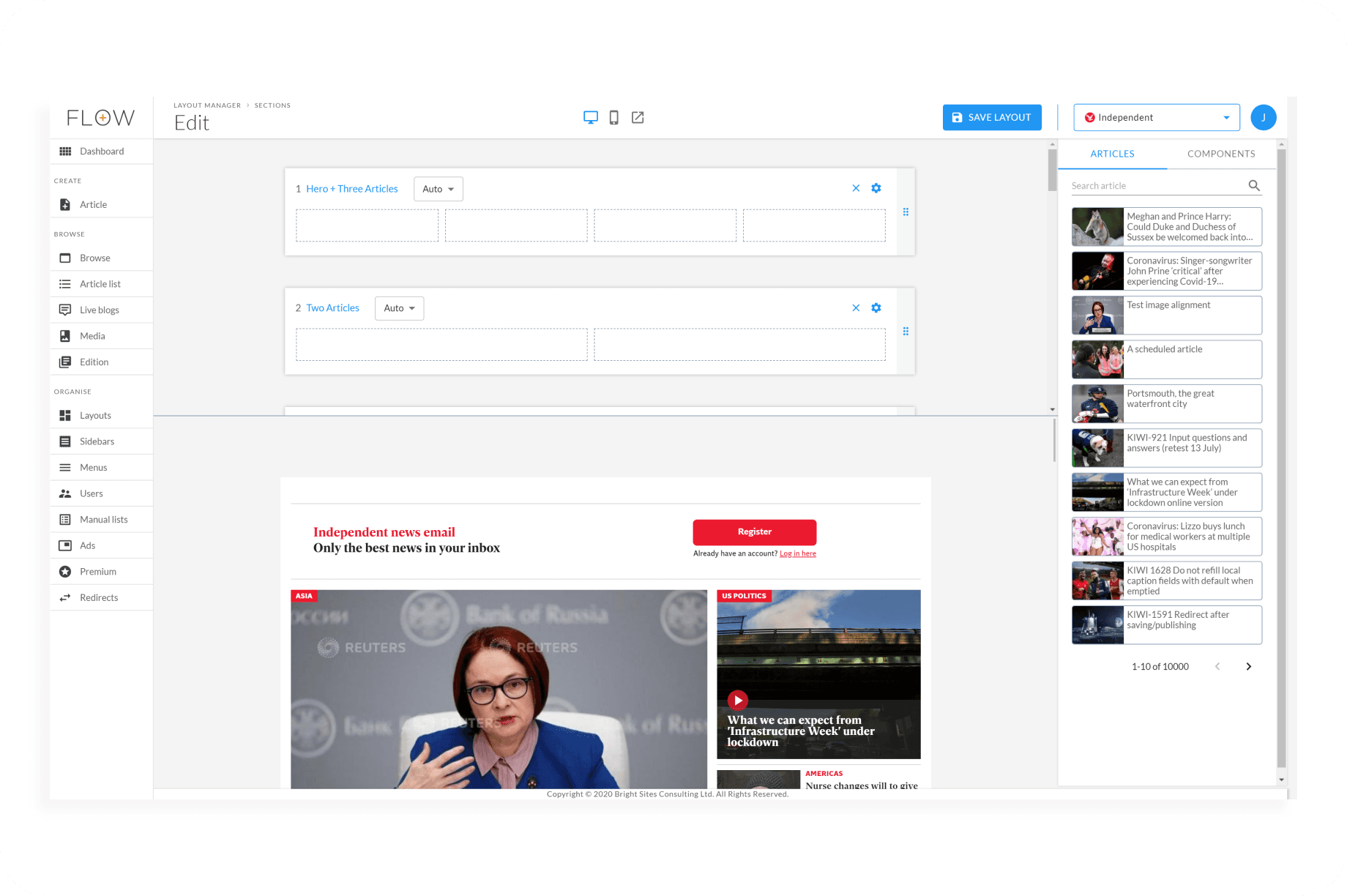
Task: Open the Dashboard grid icon
Action: click(65, 152)
